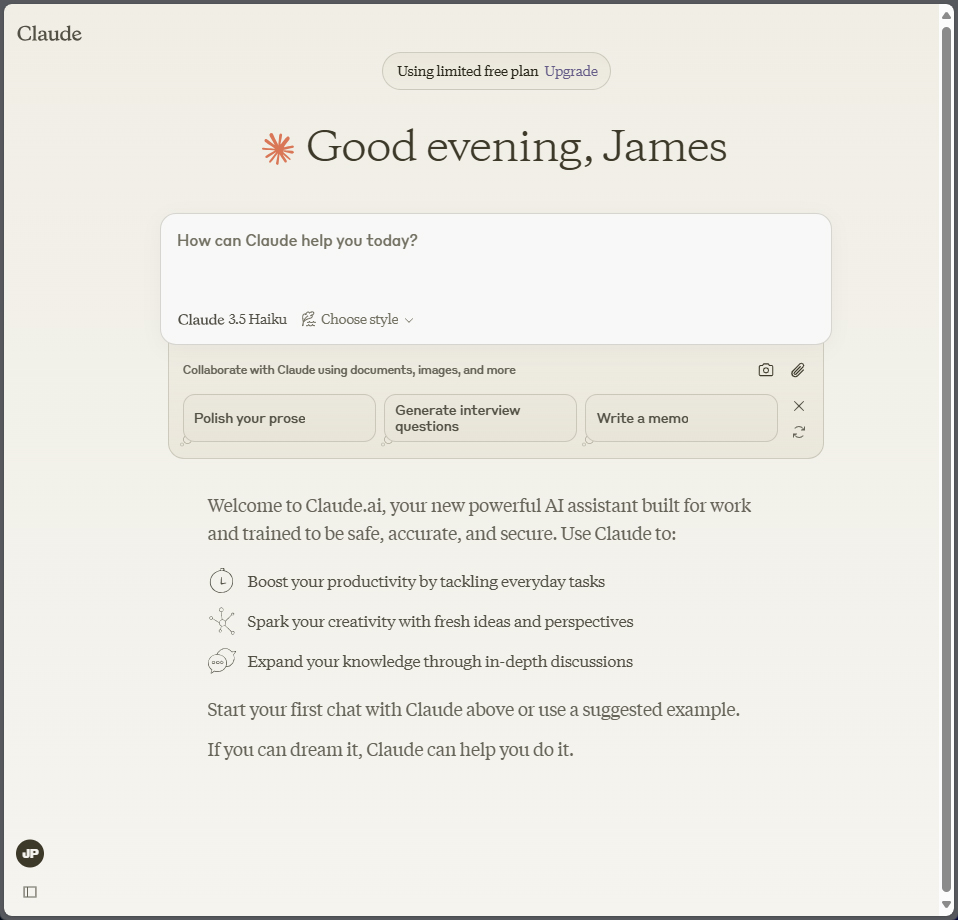
Task: Refresh suggestions with the reload icon
Action: 799,433
